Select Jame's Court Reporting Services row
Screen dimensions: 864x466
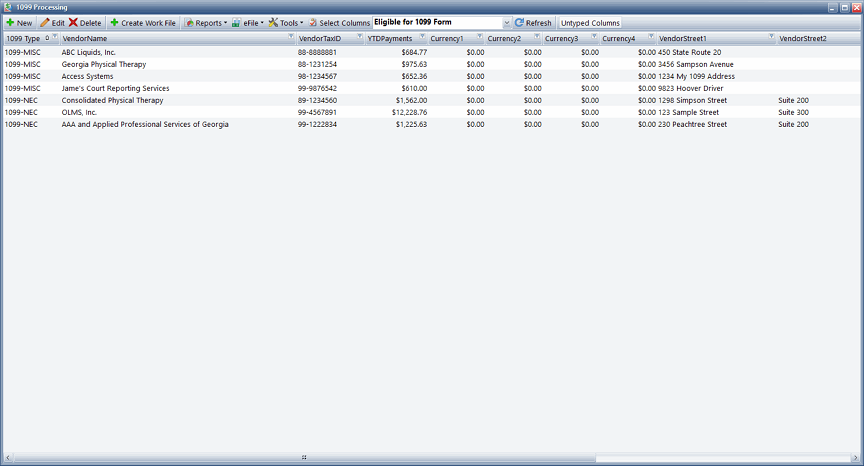point(431,88)
